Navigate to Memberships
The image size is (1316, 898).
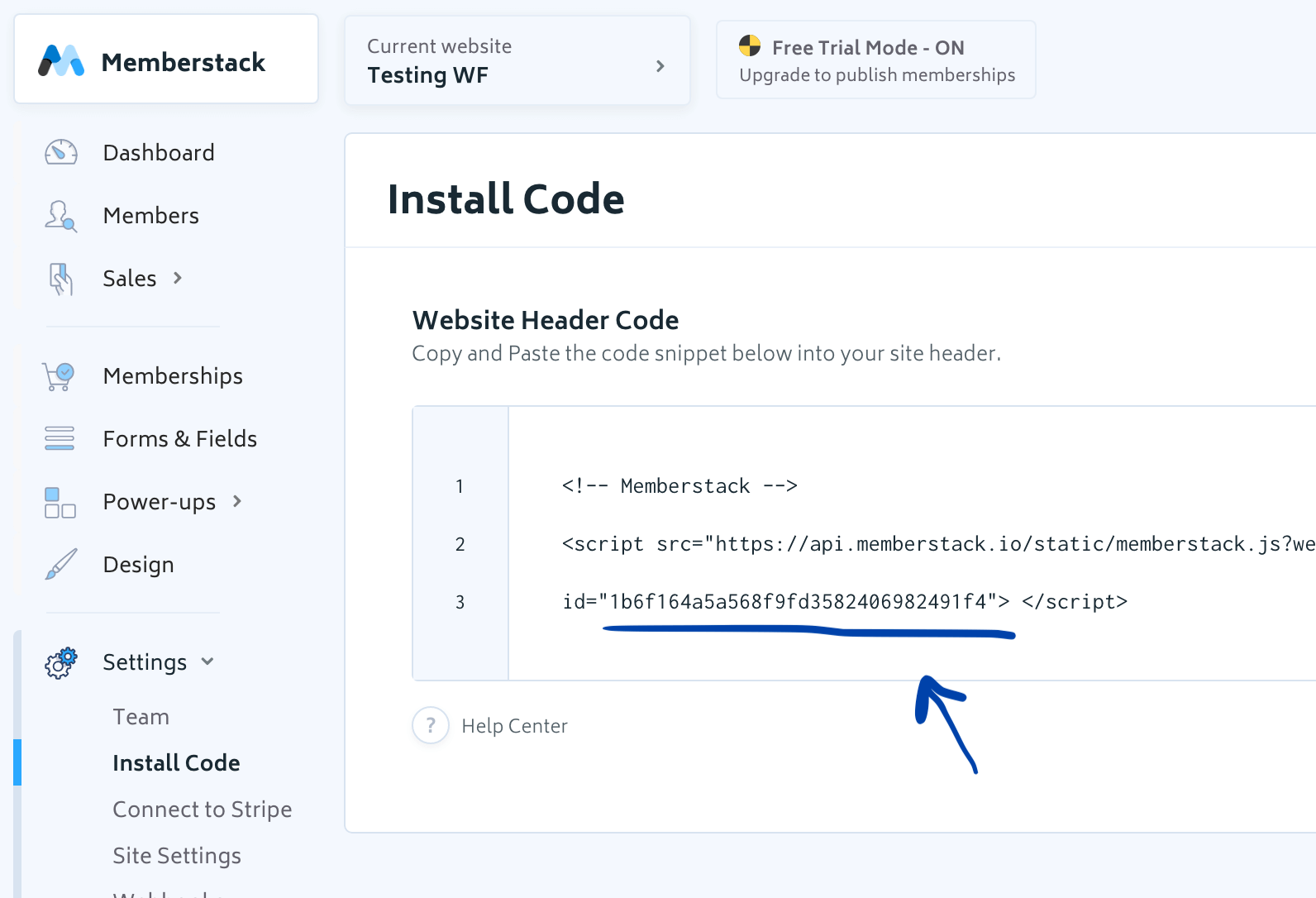point(173,375)
